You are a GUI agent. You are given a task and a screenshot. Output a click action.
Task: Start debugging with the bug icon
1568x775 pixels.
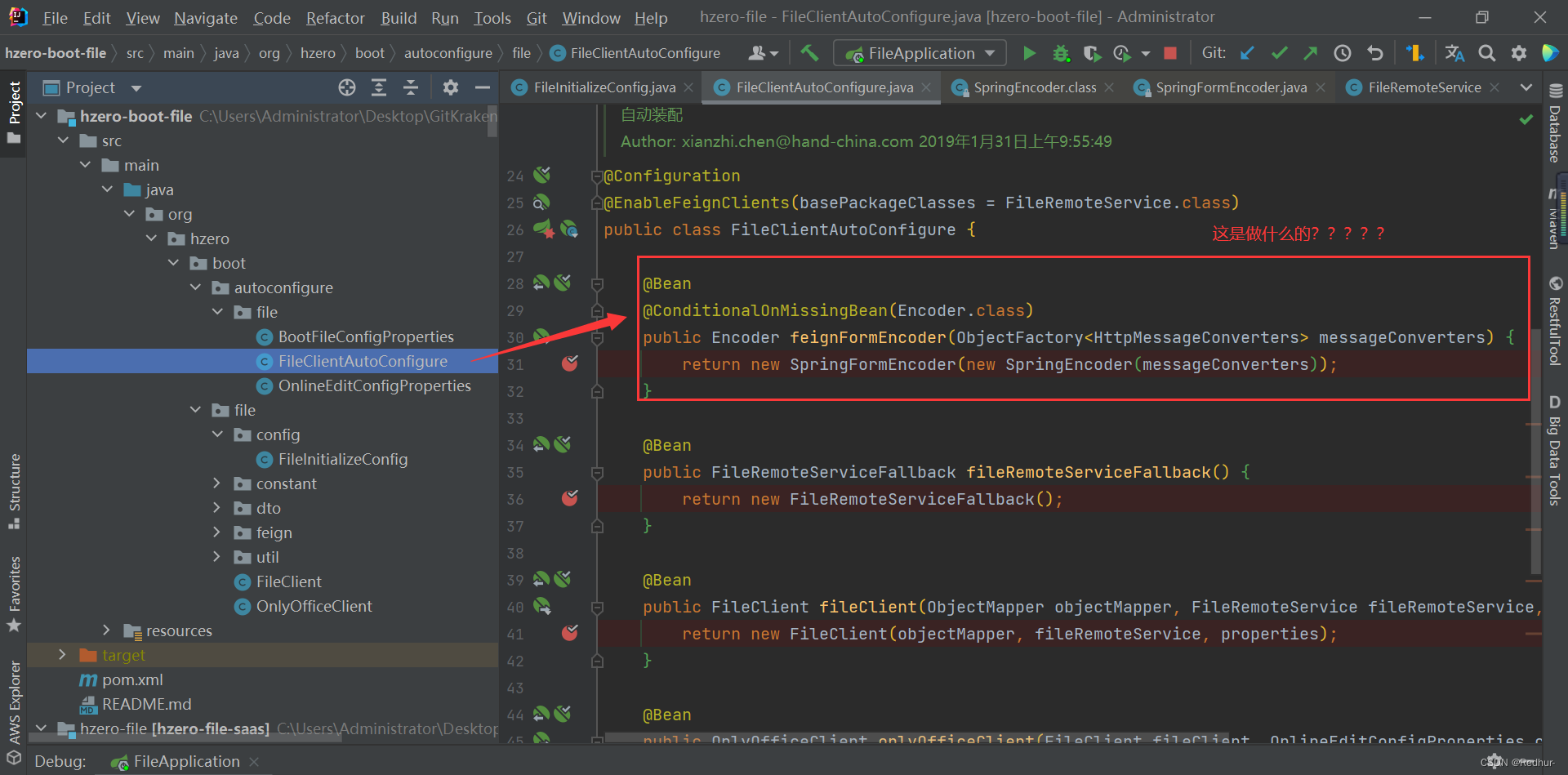pos(1061,53)
